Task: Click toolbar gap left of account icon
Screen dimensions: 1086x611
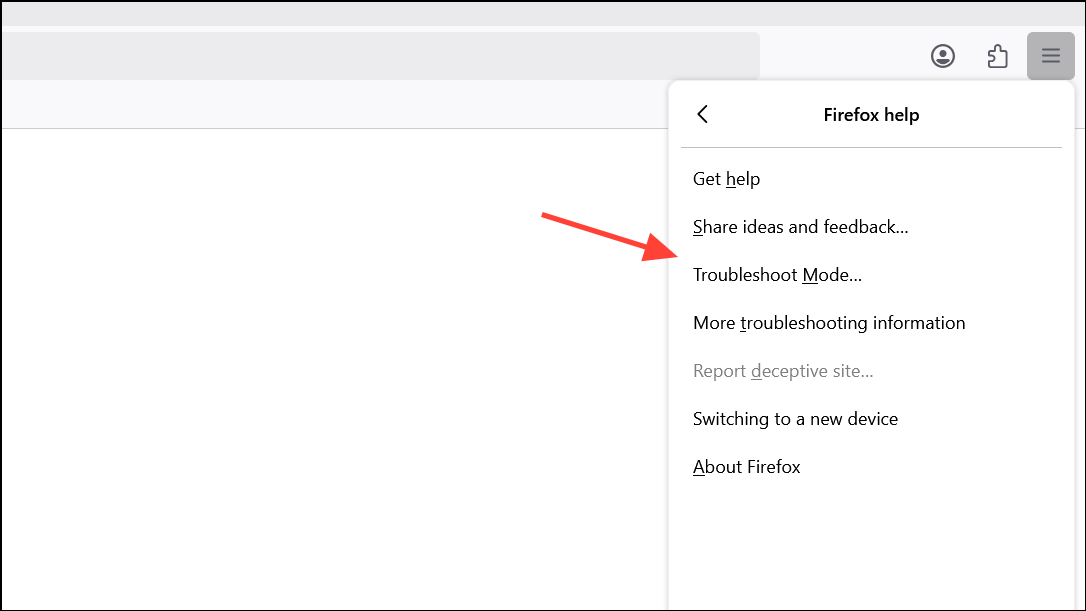Action: [840, 56]
